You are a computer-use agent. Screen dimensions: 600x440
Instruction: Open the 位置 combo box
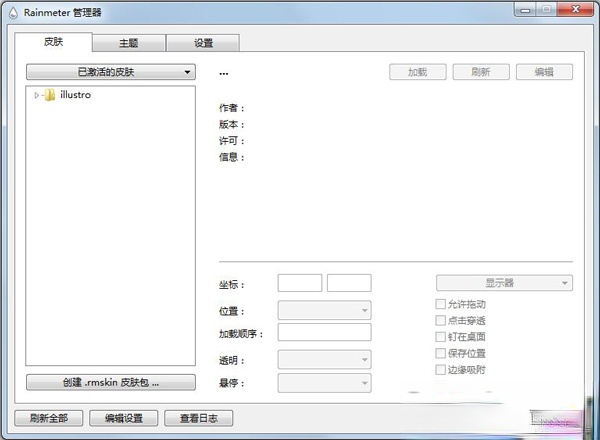[x=324, y=311]
